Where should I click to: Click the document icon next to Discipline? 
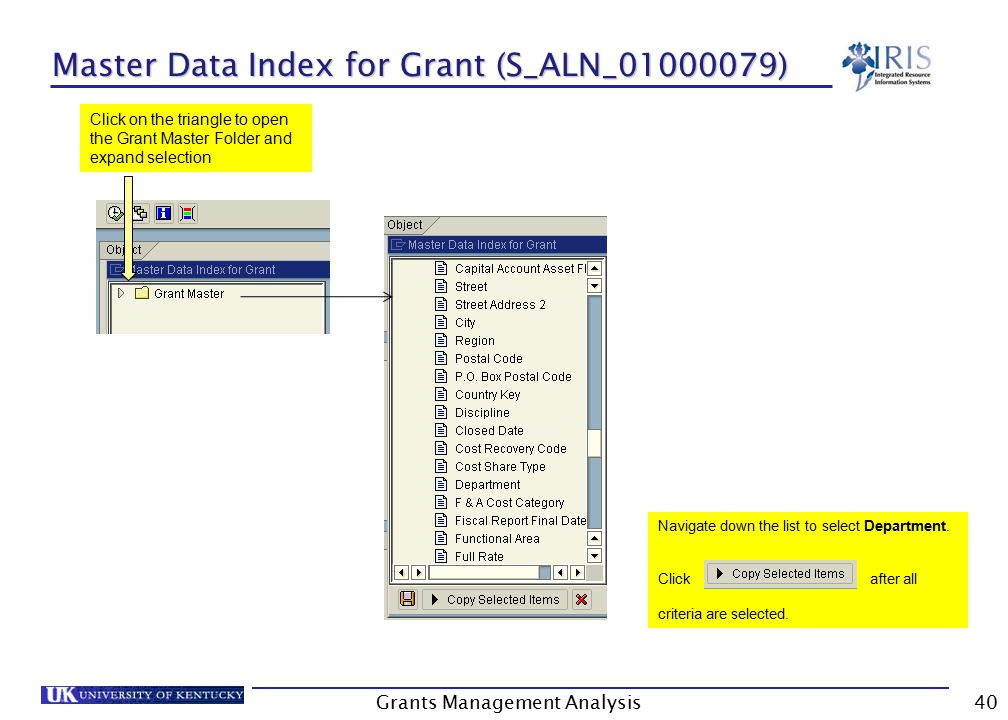(441, 412)
